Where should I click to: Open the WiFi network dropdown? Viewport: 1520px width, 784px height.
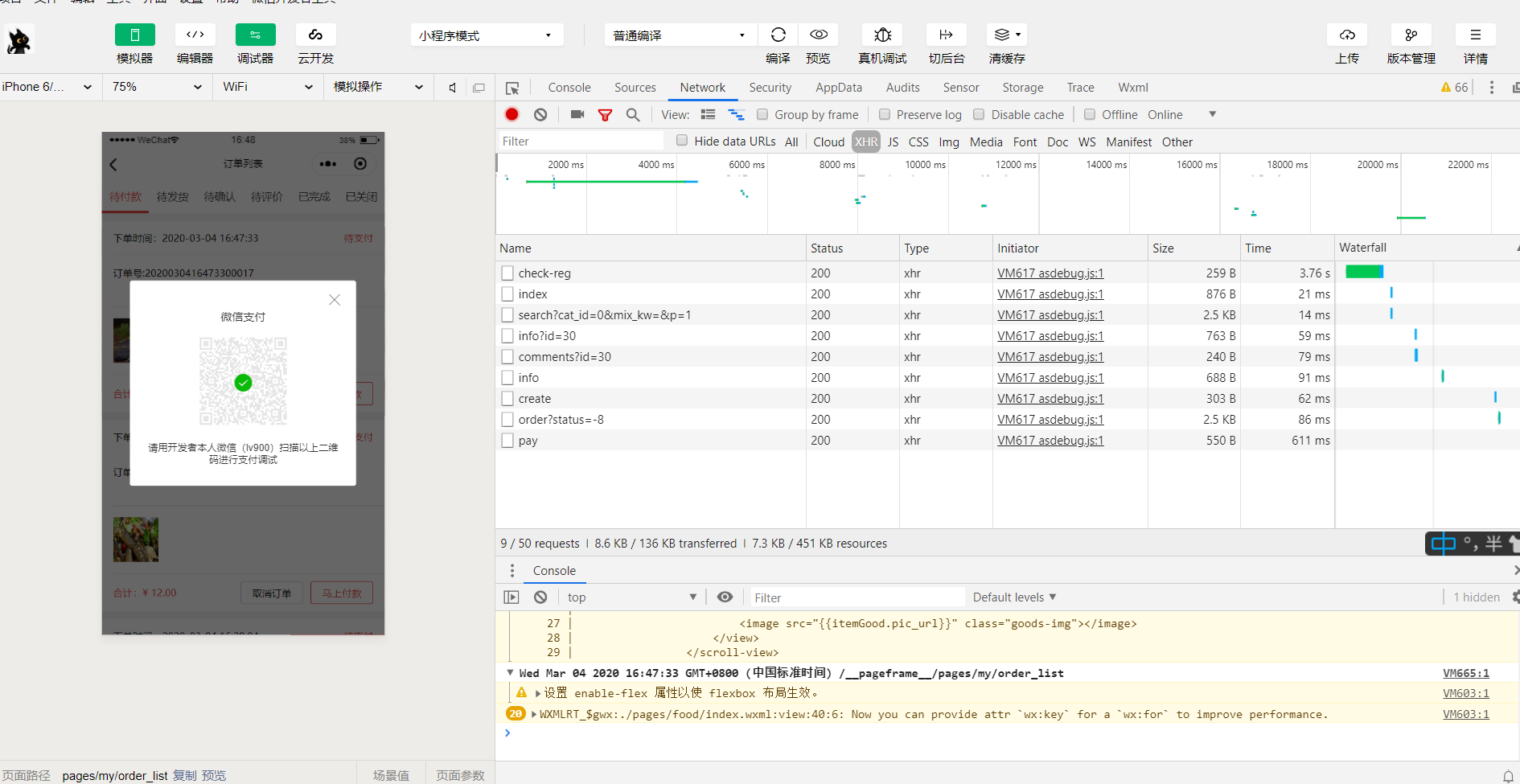[268, 87]
